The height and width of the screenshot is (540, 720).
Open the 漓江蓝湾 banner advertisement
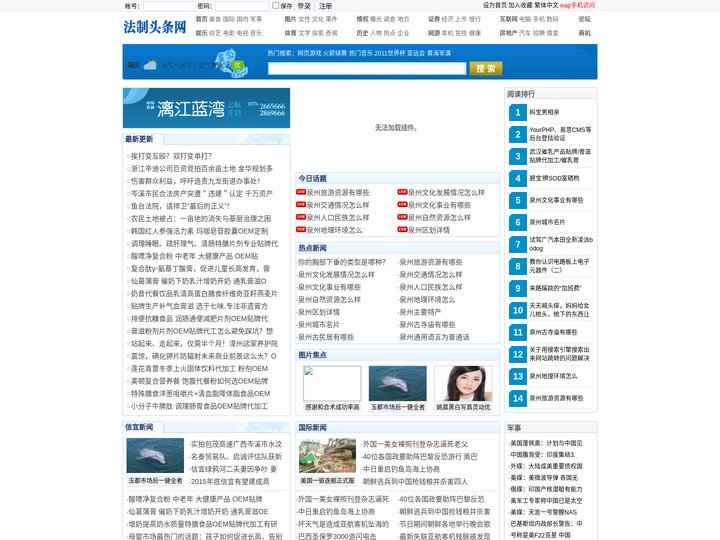[206, 108]
